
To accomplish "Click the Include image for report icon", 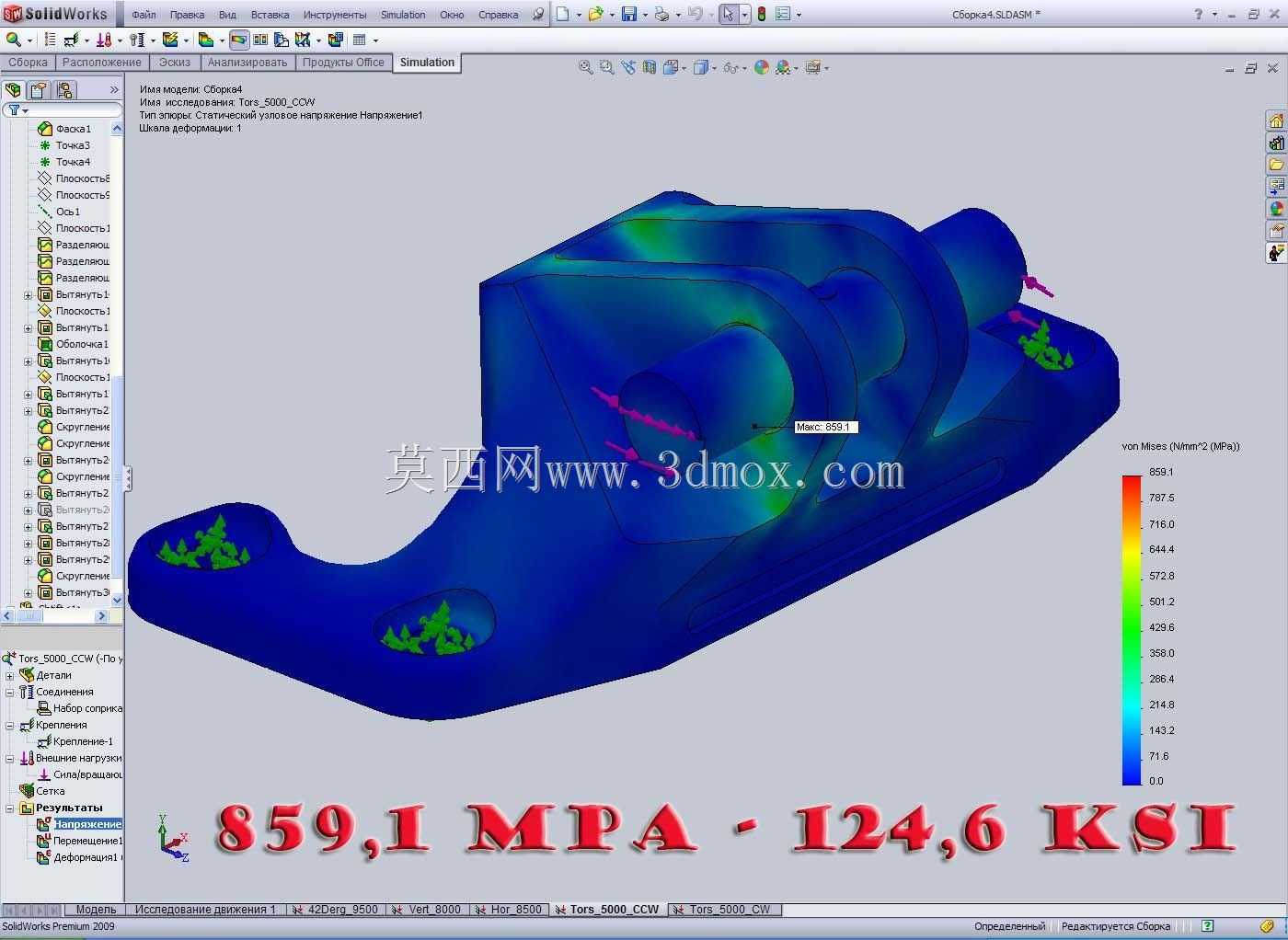I will [336, 40].
